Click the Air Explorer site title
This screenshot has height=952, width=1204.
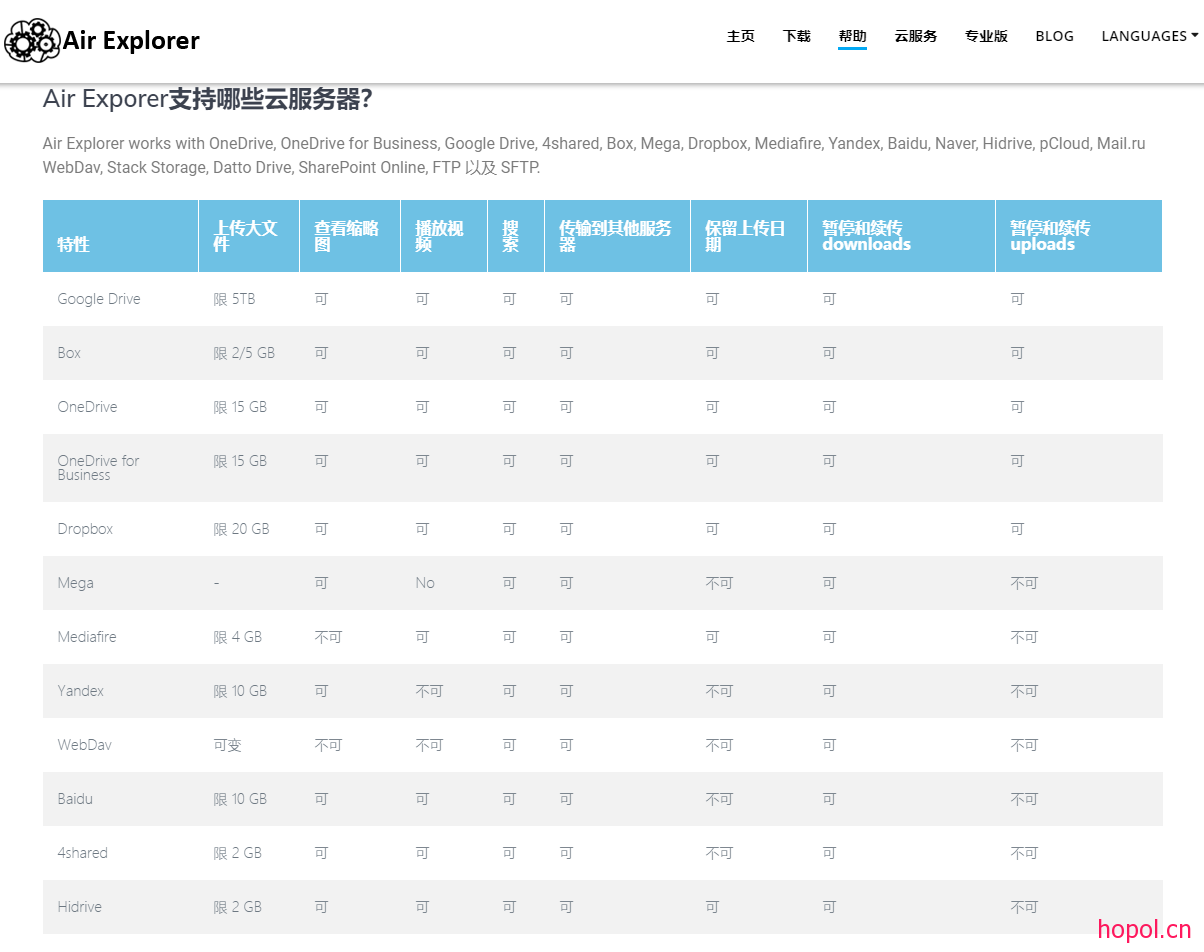pyautogui.click(x=131, y=40)
